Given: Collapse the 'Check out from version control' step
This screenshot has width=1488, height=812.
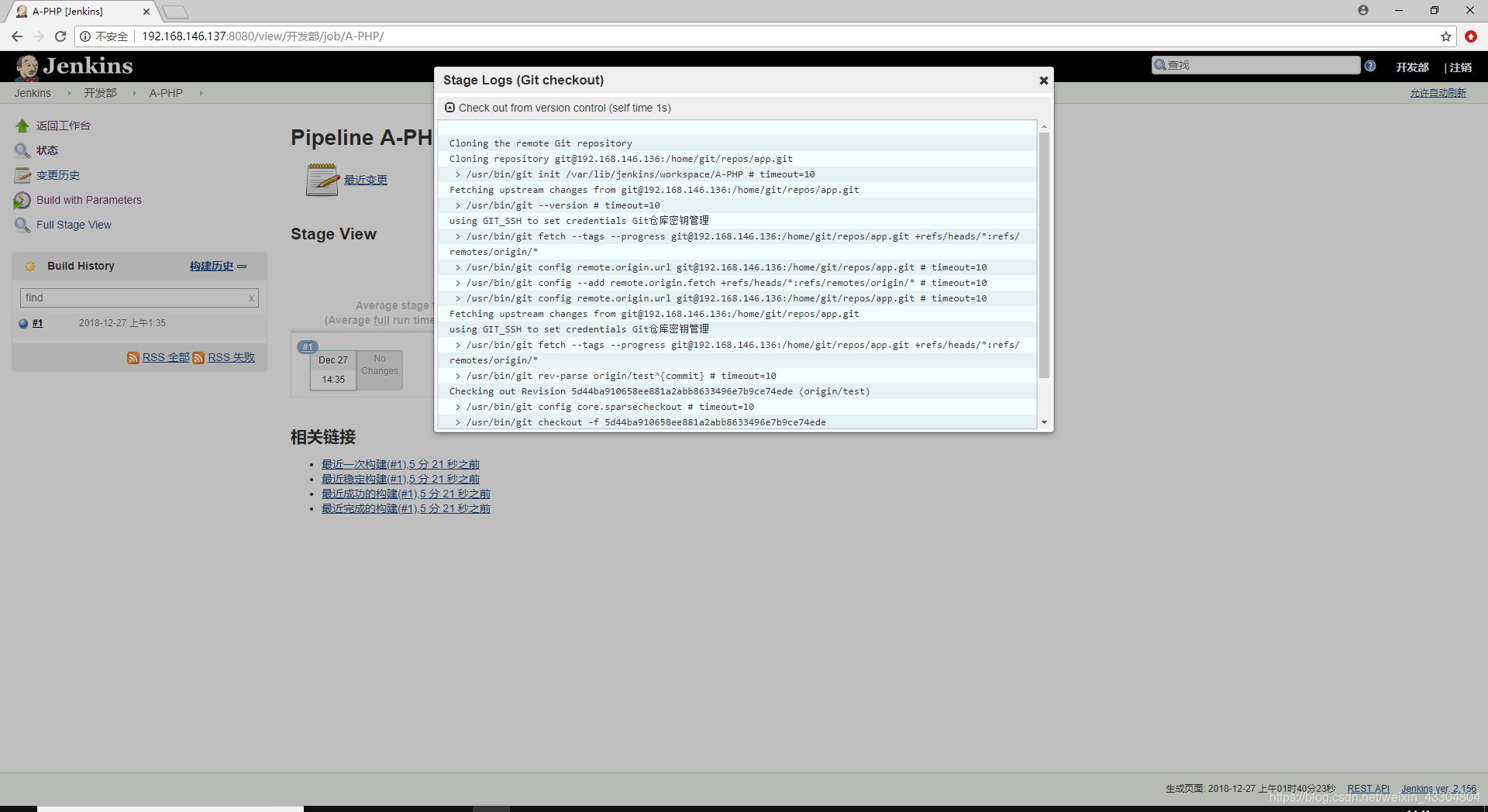Looking at the screenshot, I should point(449,108).
